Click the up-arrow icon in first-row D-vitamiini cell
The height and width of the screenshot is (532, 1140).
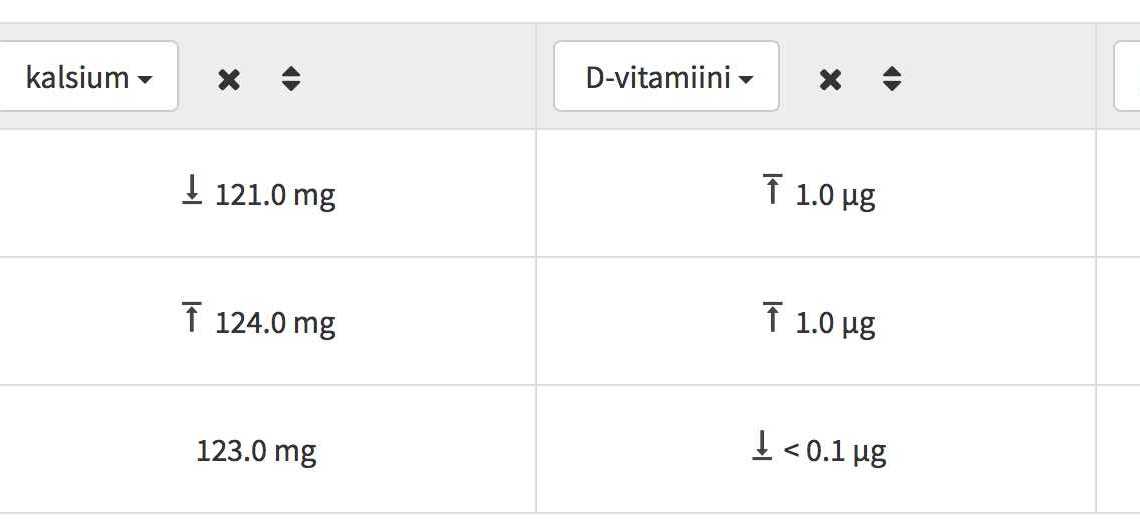click(x=773, y=190)
